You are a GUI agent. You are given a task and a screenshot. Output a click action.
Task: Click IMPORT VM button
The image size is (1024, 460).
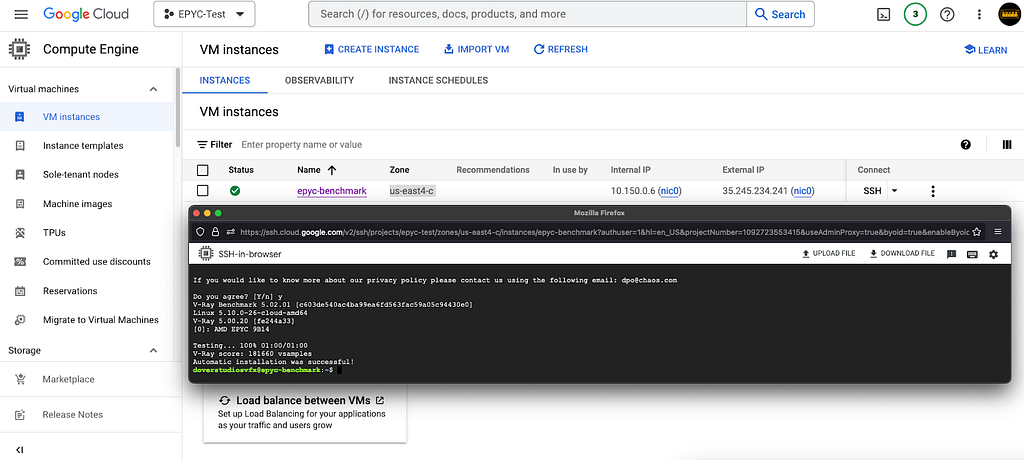coord(476,49)
